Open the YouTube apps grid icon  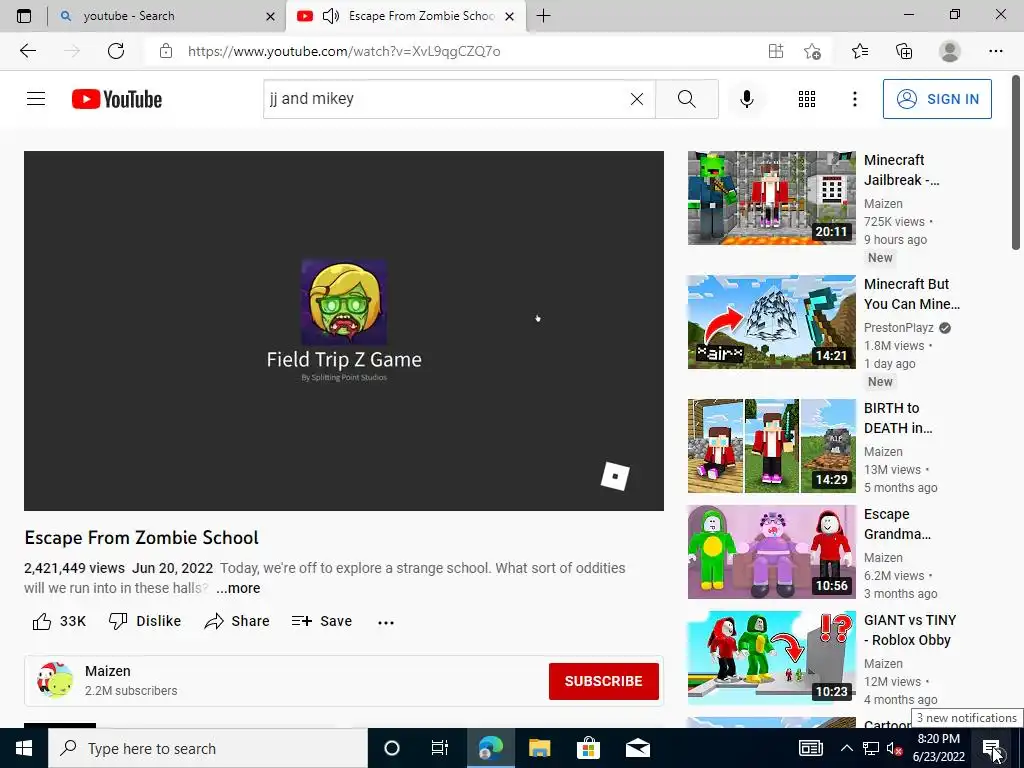click(x=807, y=99)
